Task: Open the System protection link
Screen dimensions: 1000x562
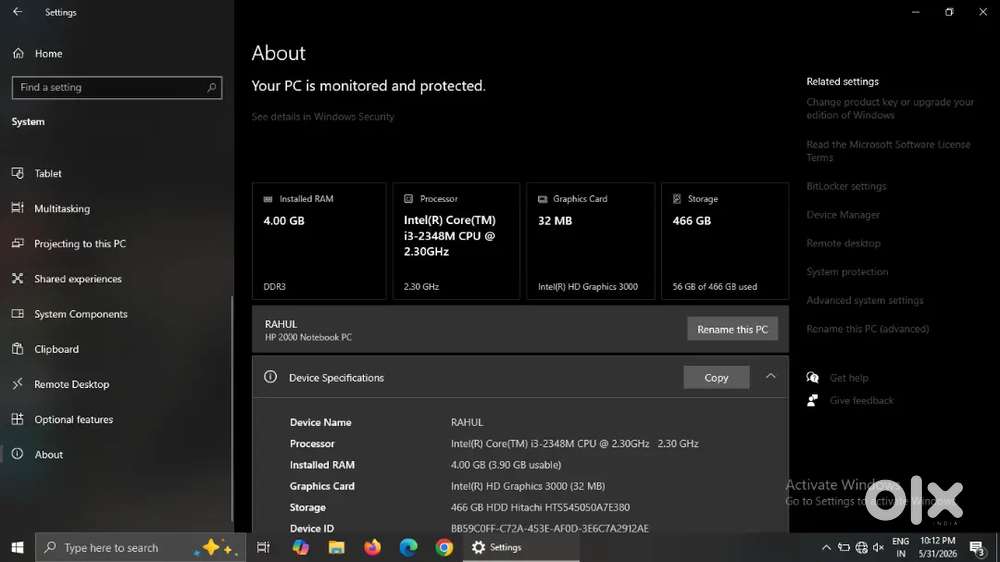Action: pos(847,272)
